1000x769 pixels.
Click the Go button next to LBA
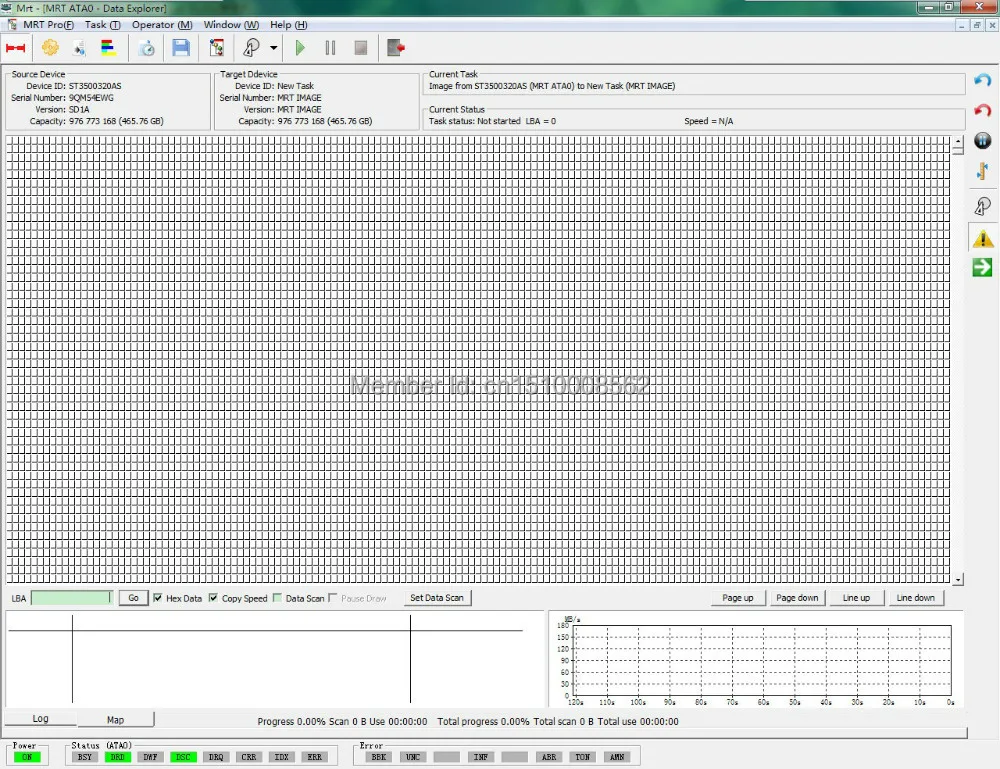133,598
